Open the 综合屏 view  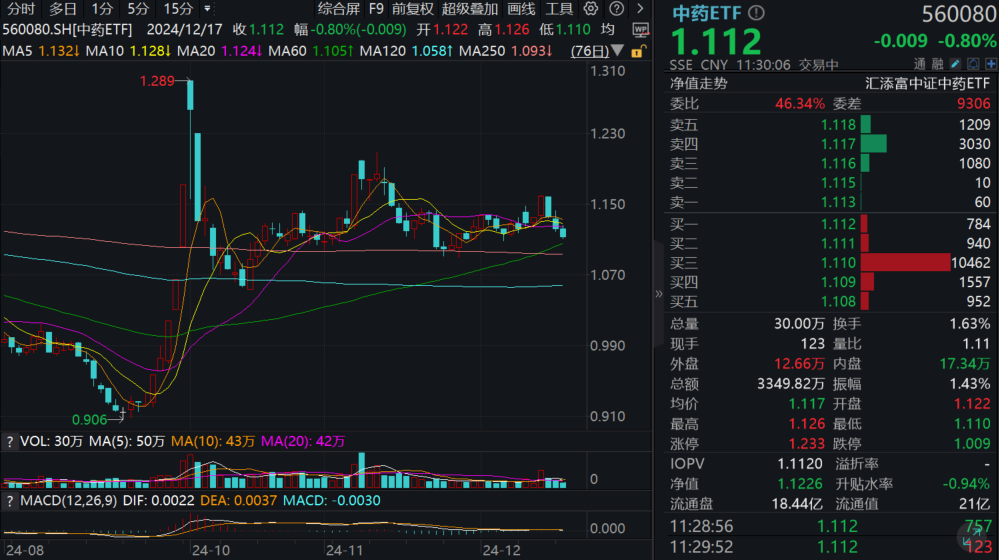pyautogui.click(x=338, y=9)
